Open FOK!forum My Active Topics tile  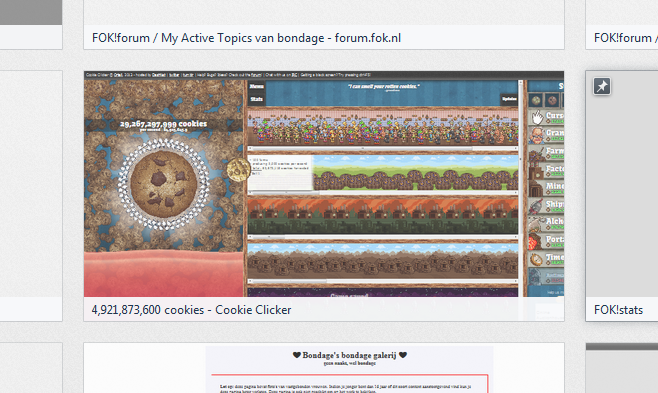(x=246, y=38)
